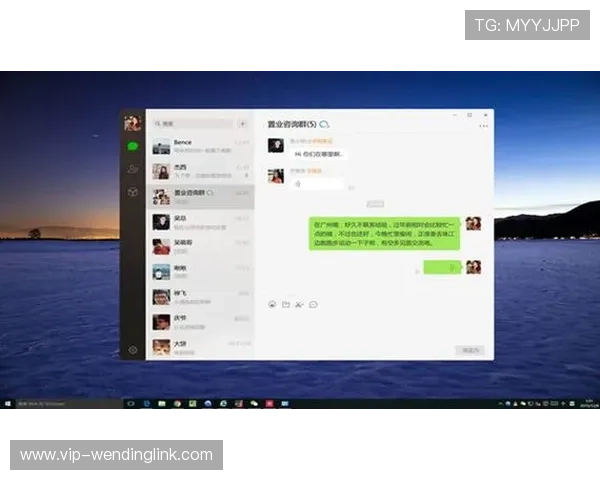
Task: Select the screenshot scissors tool
Action: (x=299, y=304)
